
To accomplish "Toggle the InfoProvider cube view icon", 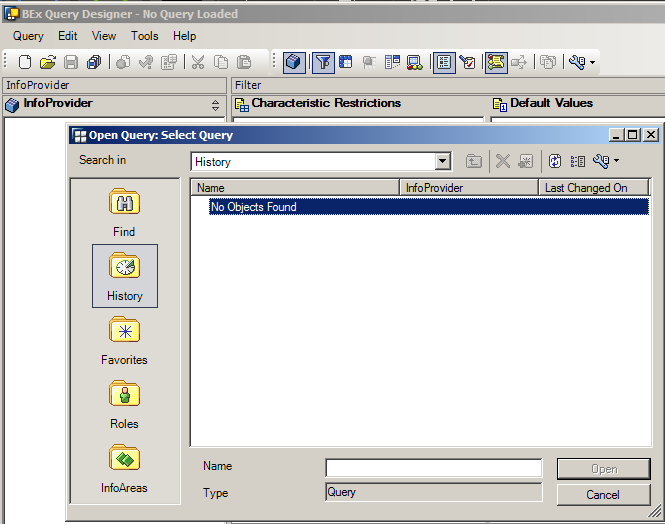I will [x=293, y=63].
